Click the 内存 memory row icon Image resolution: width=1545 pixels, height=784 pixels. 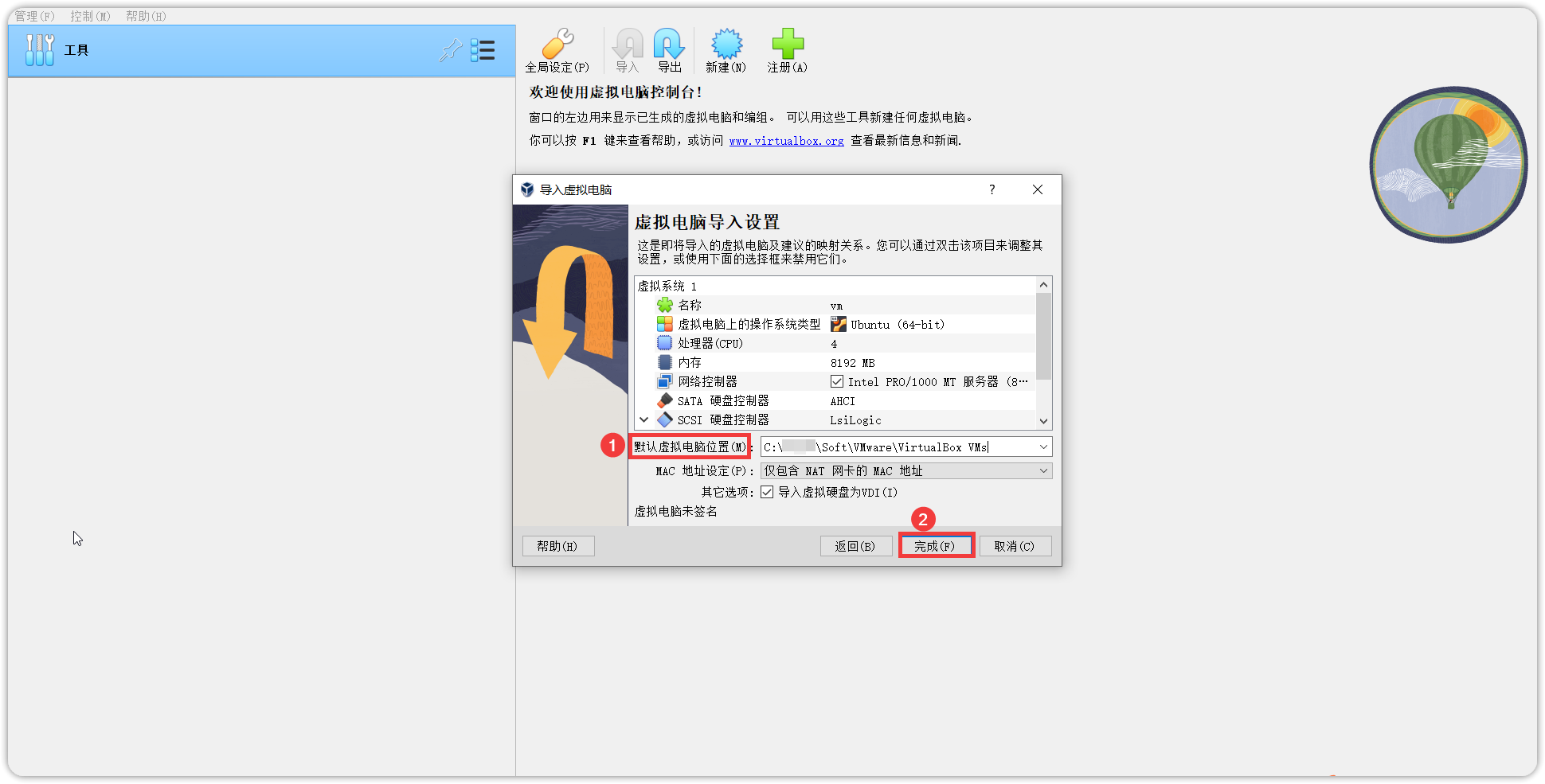[x=665, y=362]
